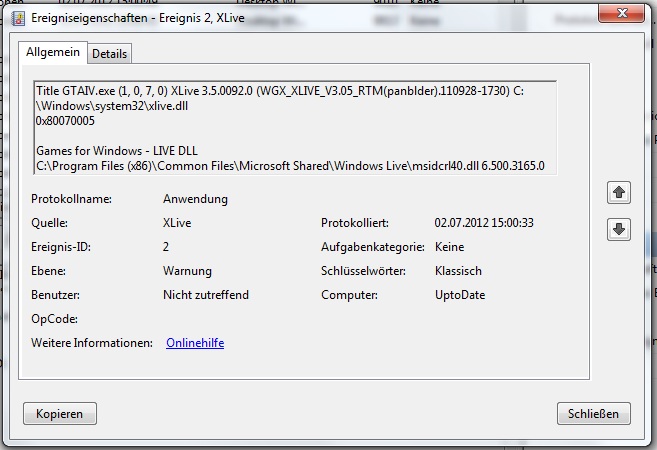
Task: Show previous event with up arrow
Action: 618,193
